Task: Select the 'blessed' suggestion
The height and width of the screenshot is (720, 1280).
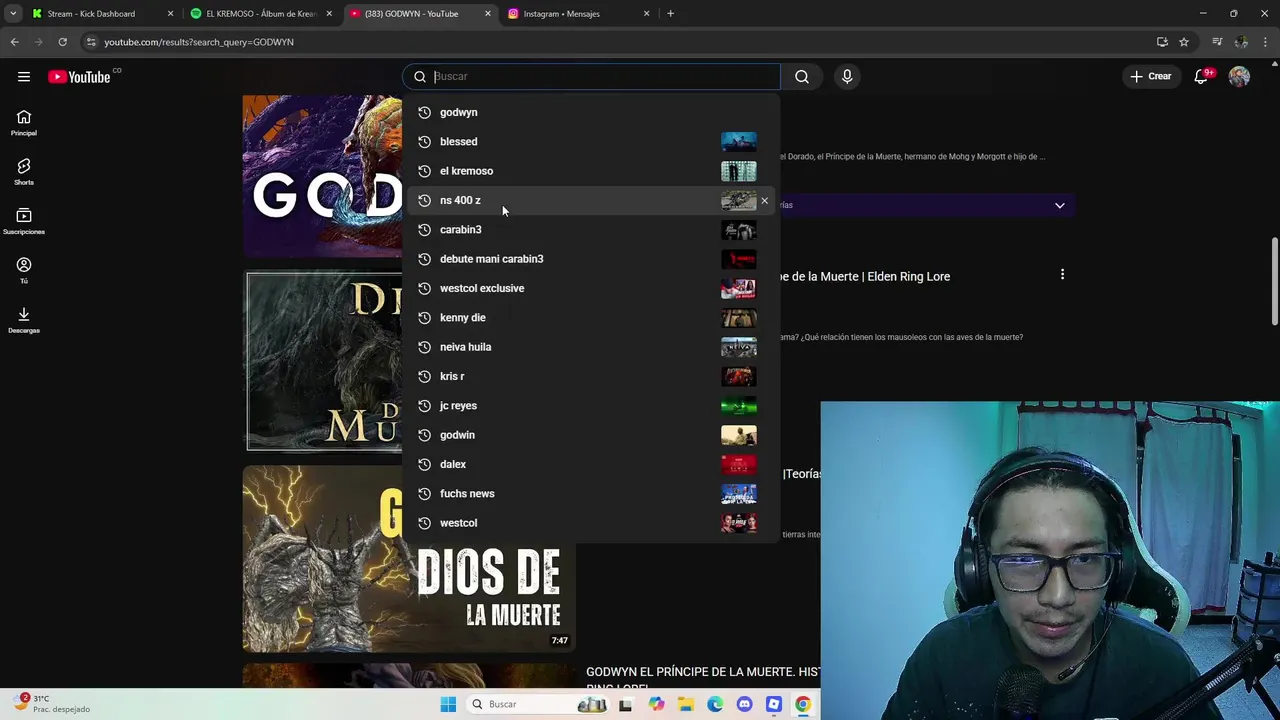Action: click(591, 142)
